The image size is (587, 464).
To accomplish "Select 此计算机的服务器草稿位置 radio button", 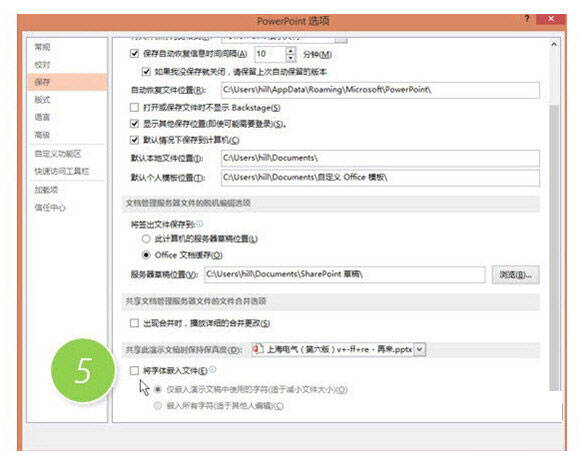I will [x=146, y=239].
